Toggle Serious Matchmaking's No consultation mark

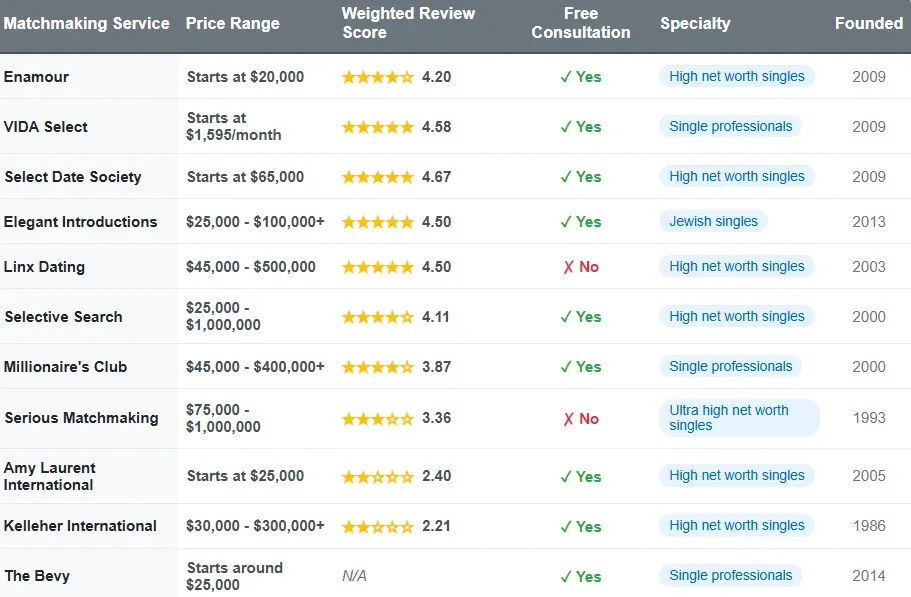click(580, 418)
